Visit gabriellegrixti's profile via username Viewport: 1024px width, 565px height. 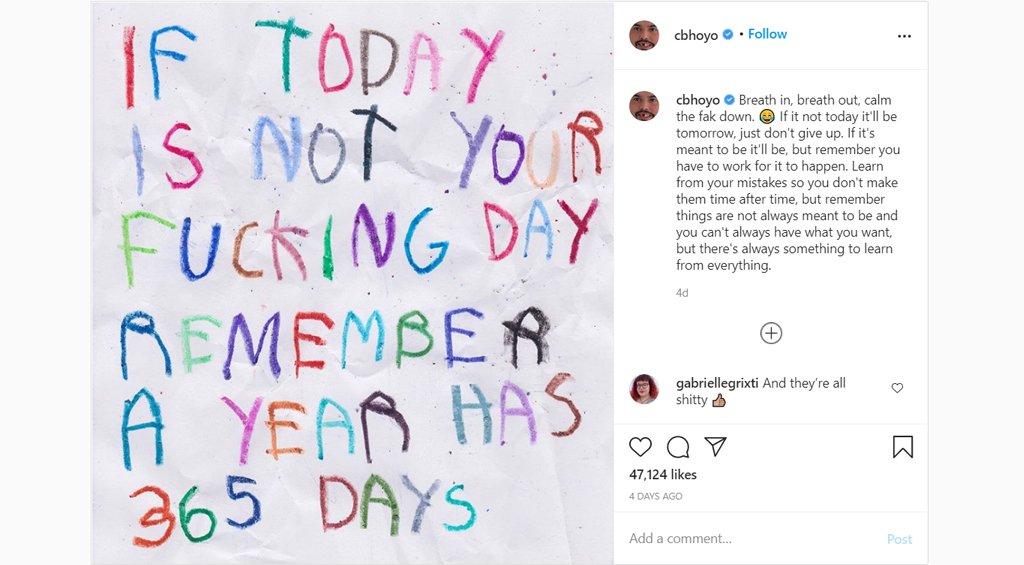718,383
